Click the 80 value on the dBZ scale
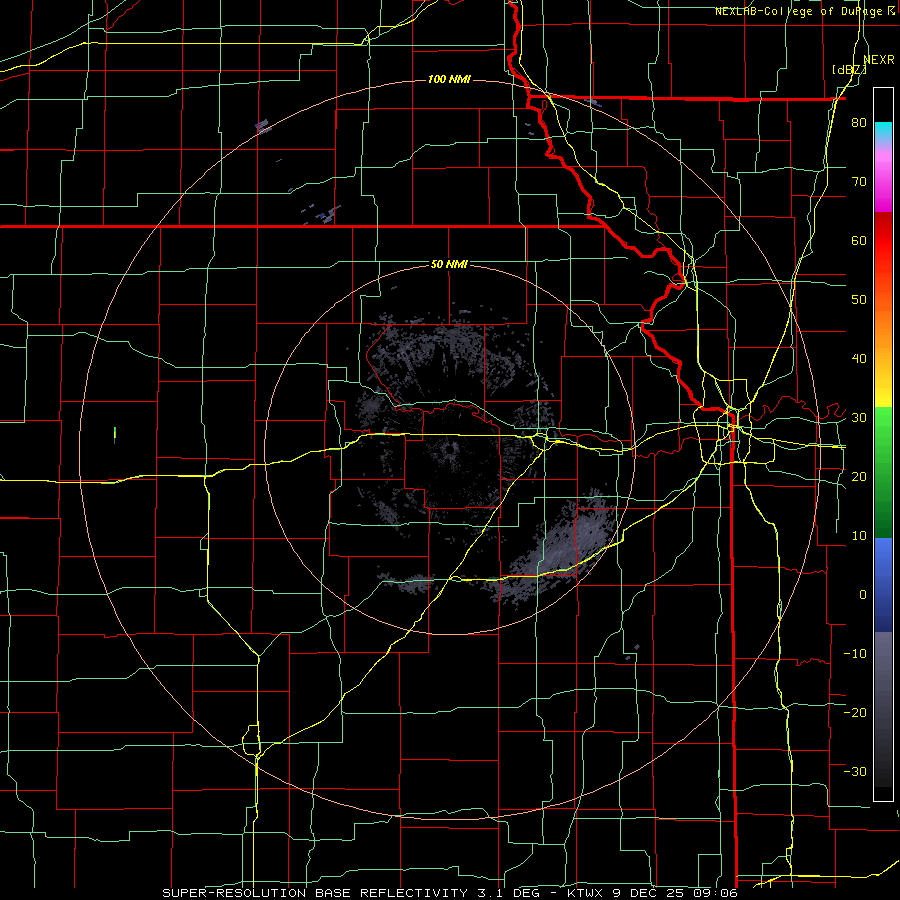900x900 pixels. 859,123
